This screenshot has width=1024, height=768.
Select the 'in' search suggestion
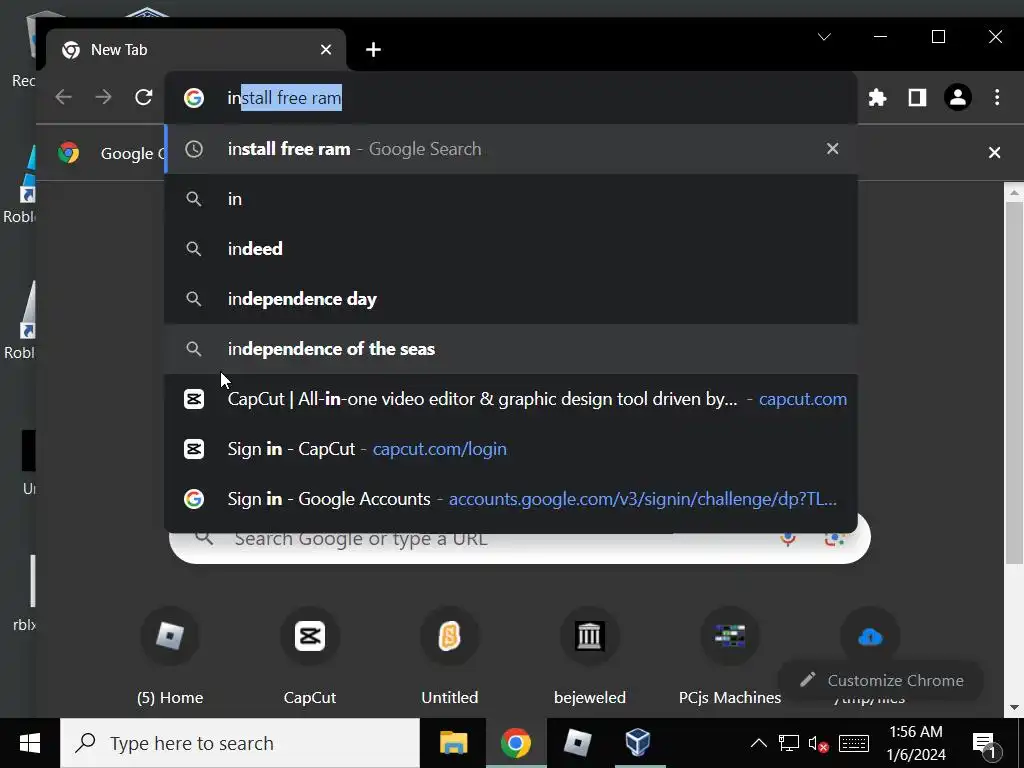click(x=511, y=199)
